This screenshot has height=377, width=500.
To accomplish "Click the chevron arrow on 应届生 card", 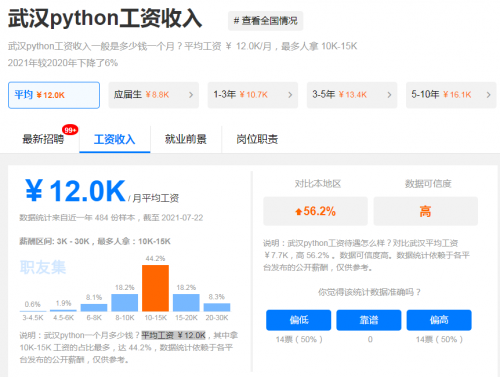I will click(191, 95).
